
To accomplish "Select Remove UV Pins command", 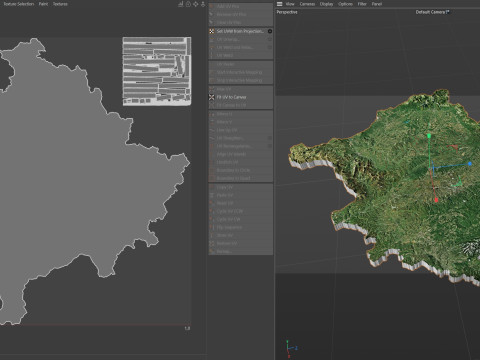I will click(241, 15).
